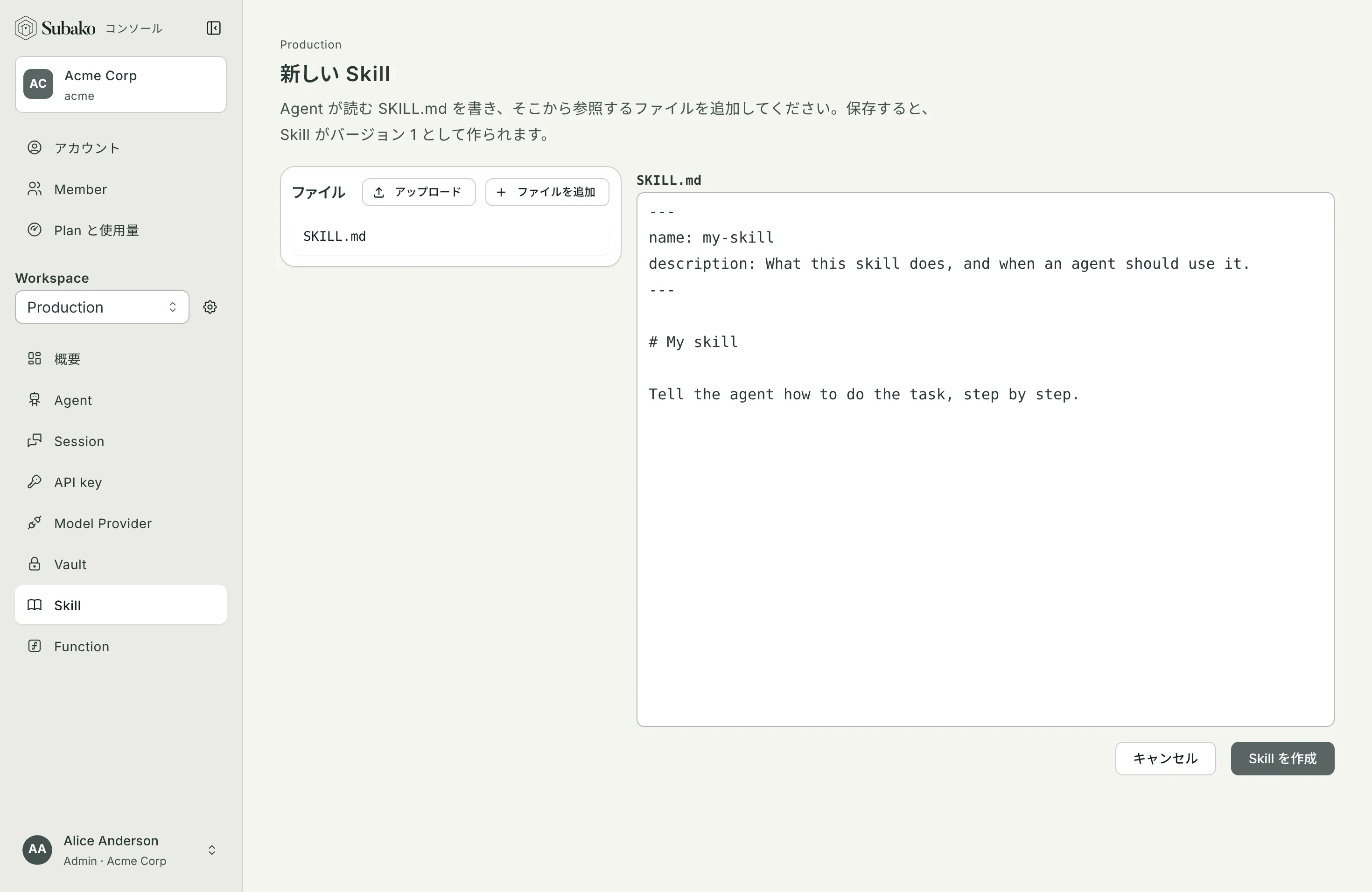Click the Vault lock icon

click(x=35, y=564)
